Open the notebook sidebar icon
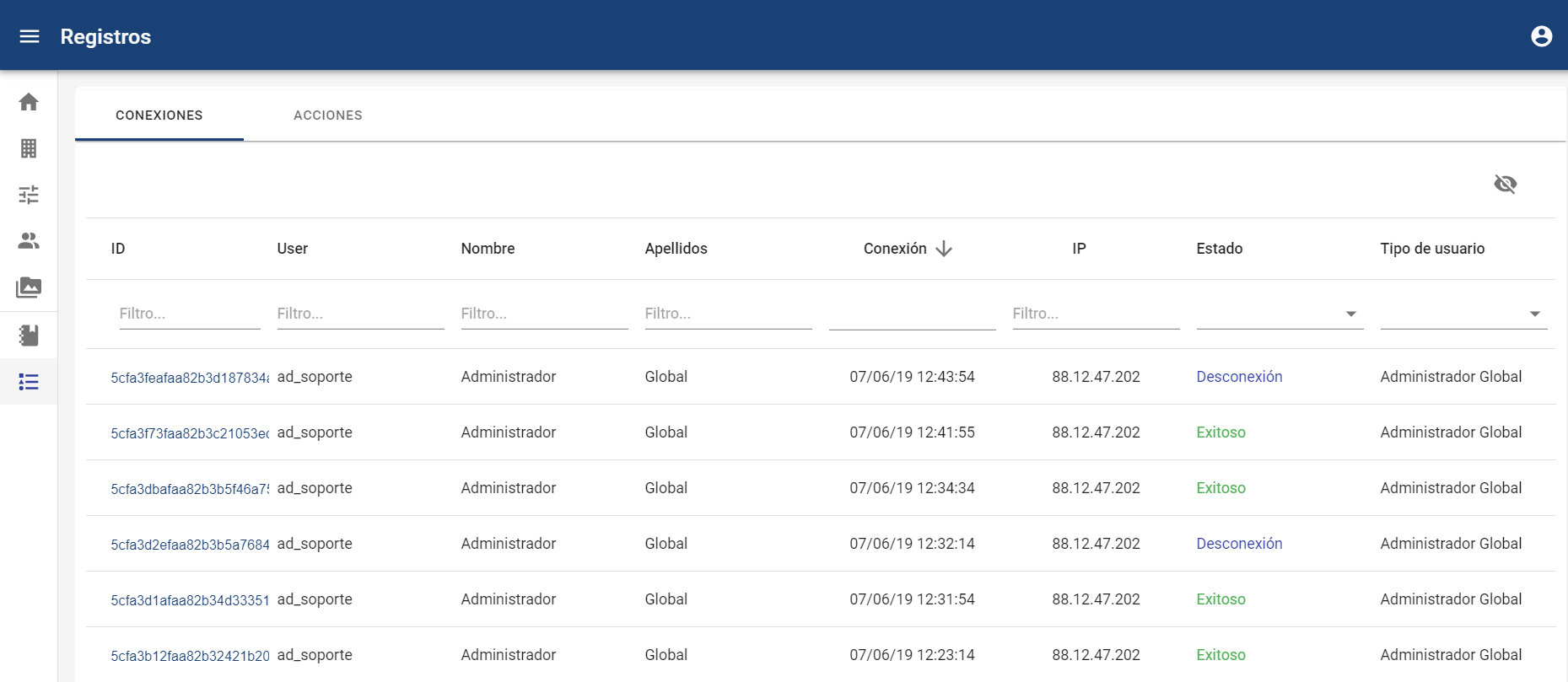This screenshot has width=1568, height=682. [29, 336]
